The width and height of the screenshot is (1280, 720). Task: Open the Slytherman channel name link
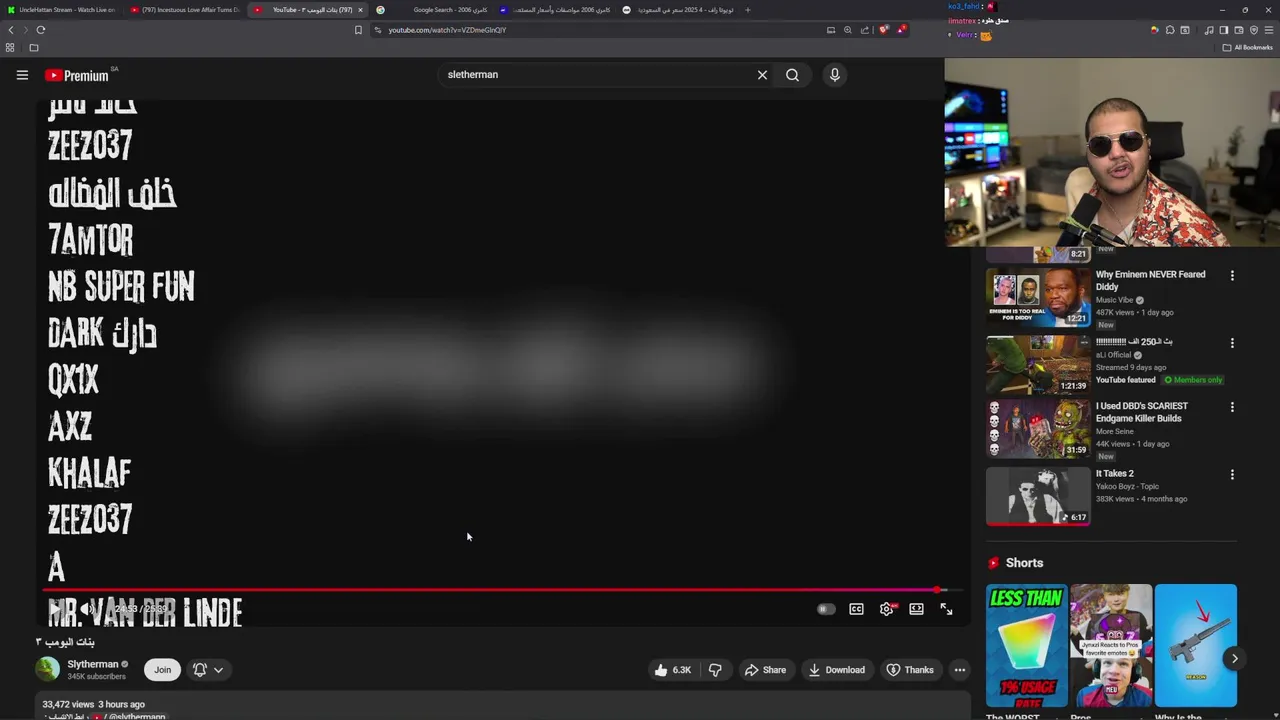pyautogui.click(x=93, y=664)
